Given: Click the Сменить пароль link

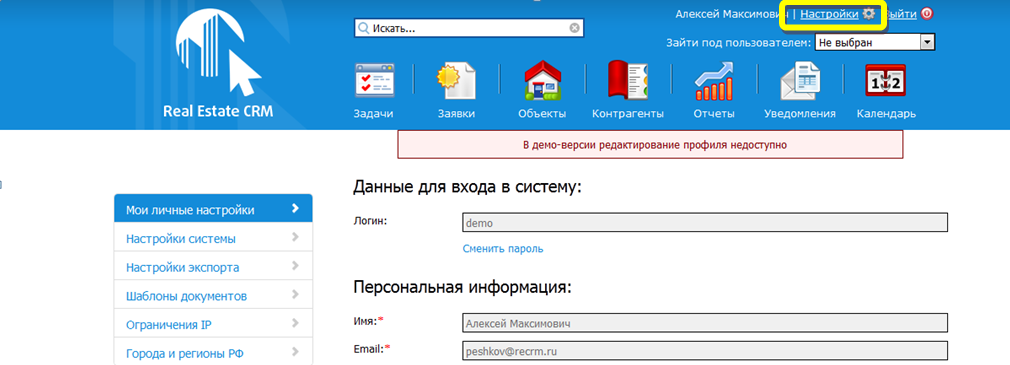Looking at the screenshot, I should (x=503, y=248).
